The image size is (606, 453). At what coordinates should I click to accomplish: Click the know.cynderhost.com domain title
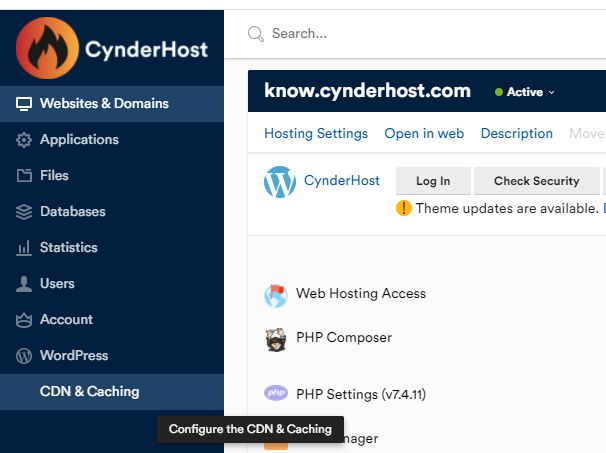click(367, 91)
